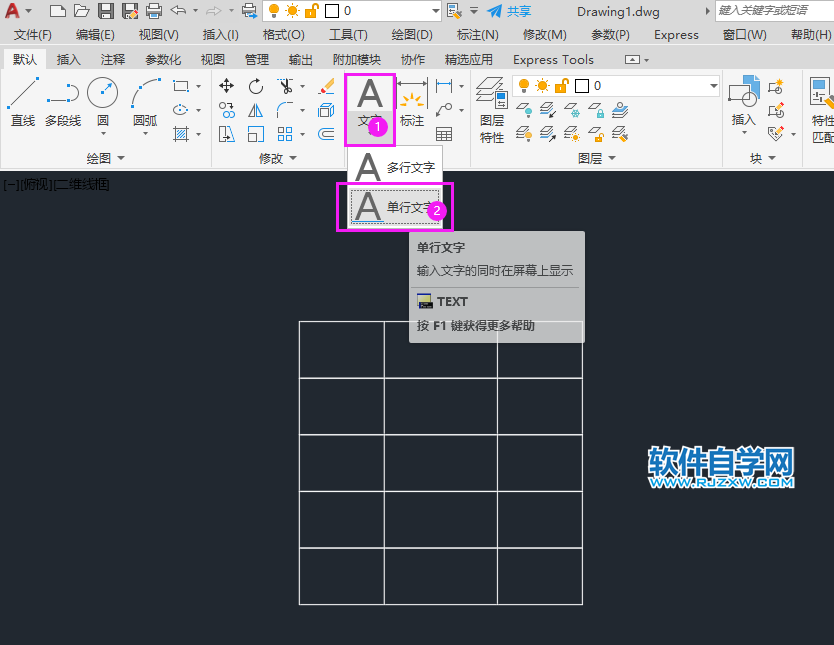
Task: Open the 格式(O) menu
Action: tap(283, 35)
